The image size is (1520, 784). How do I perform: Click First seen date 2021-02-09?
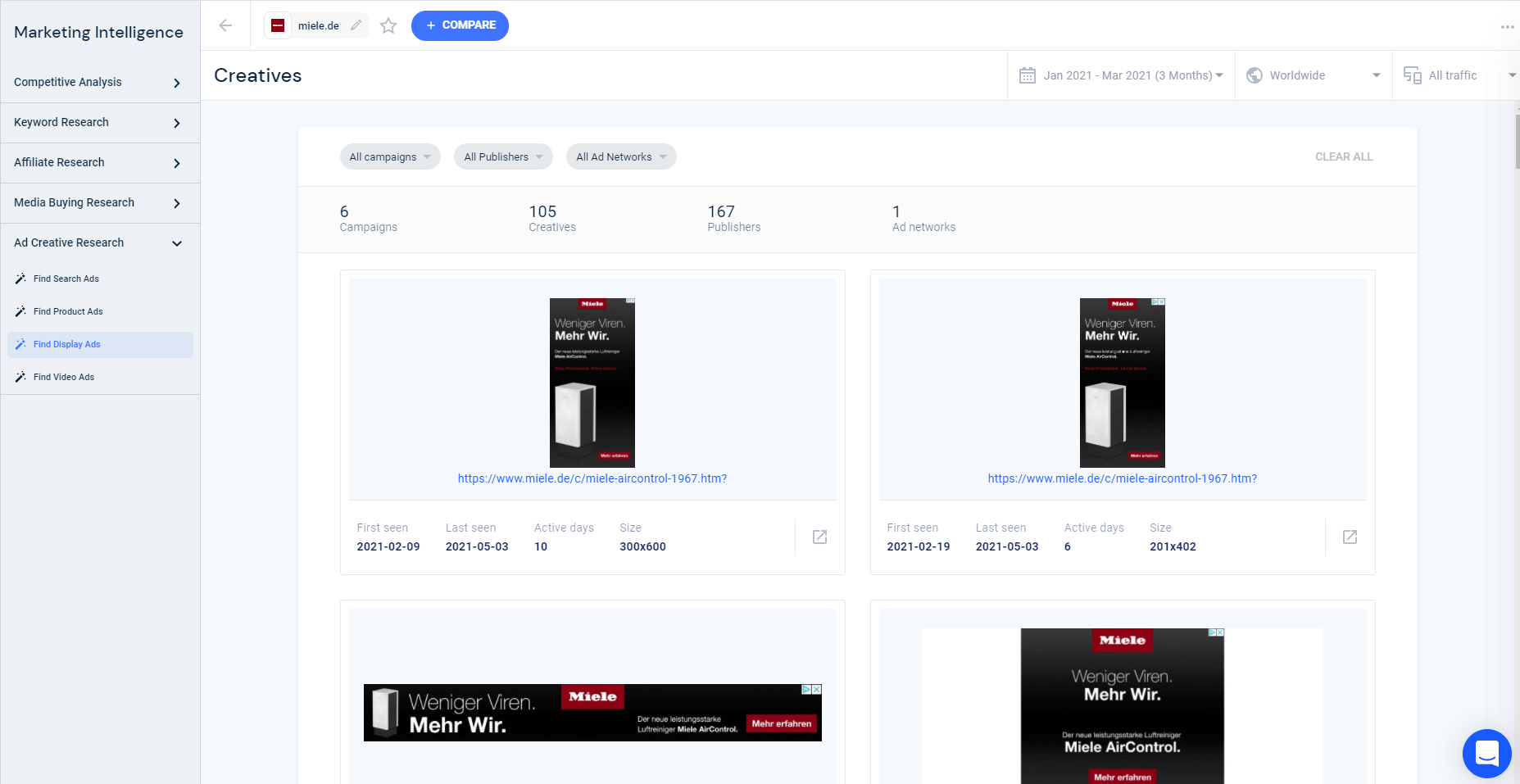(x=388, y=546)
